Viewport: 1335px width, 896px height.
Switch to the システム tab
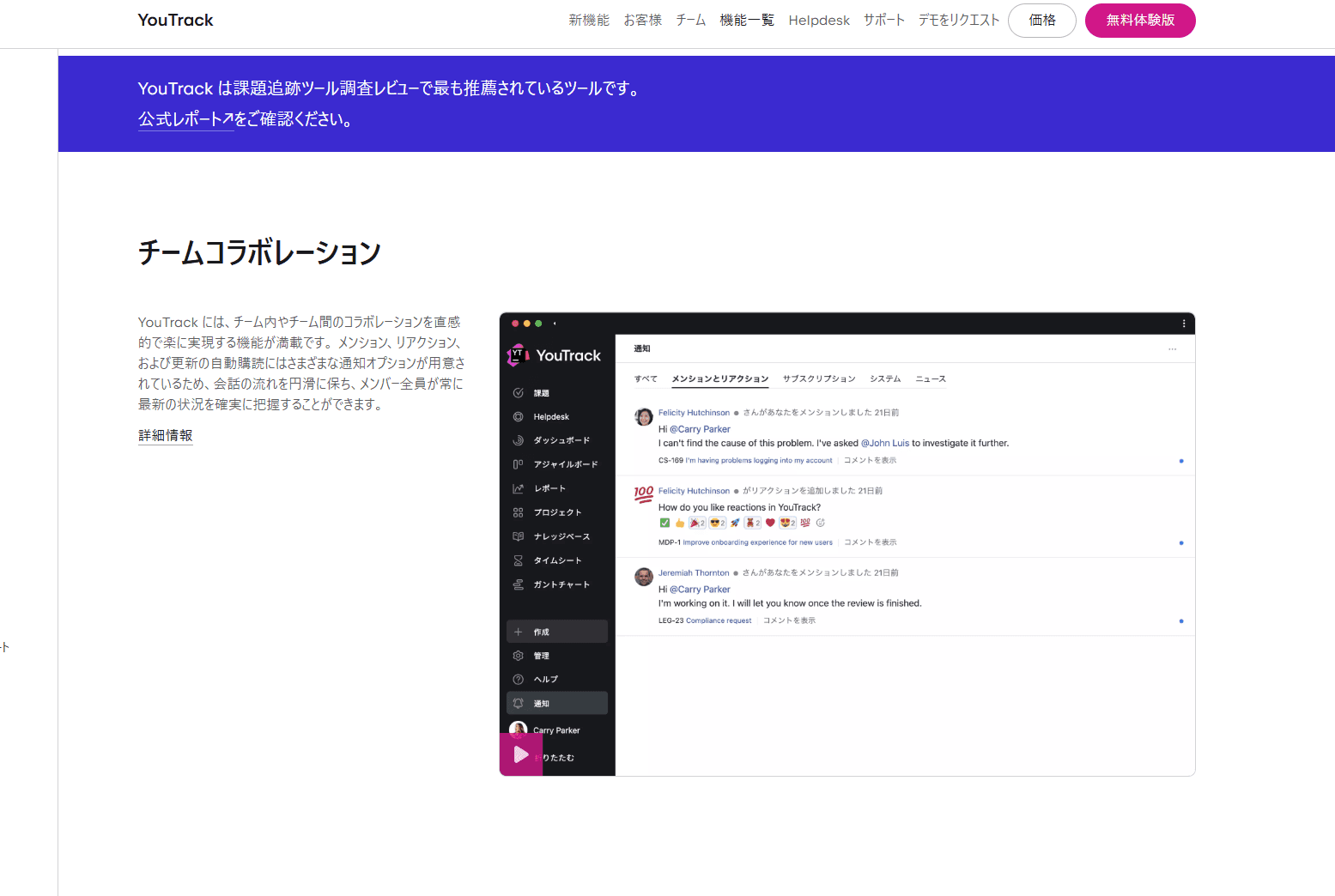(885, 378)
